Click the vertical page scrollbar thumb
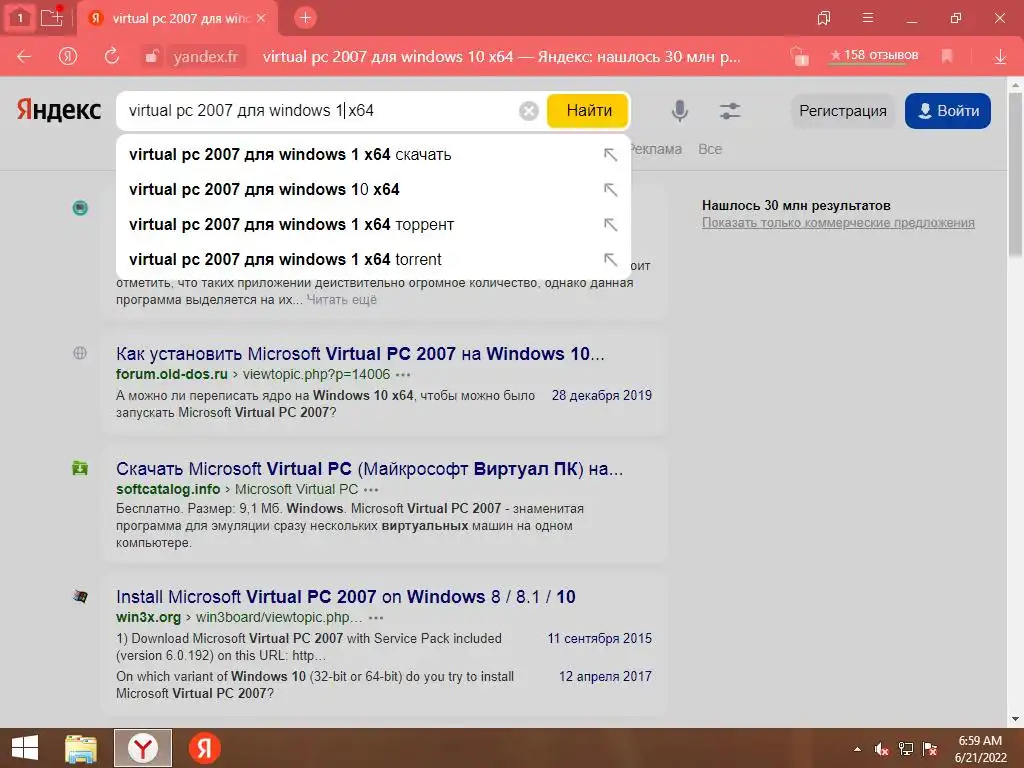The height and width of the screenshot is (768, 1024). (1015, 173)
